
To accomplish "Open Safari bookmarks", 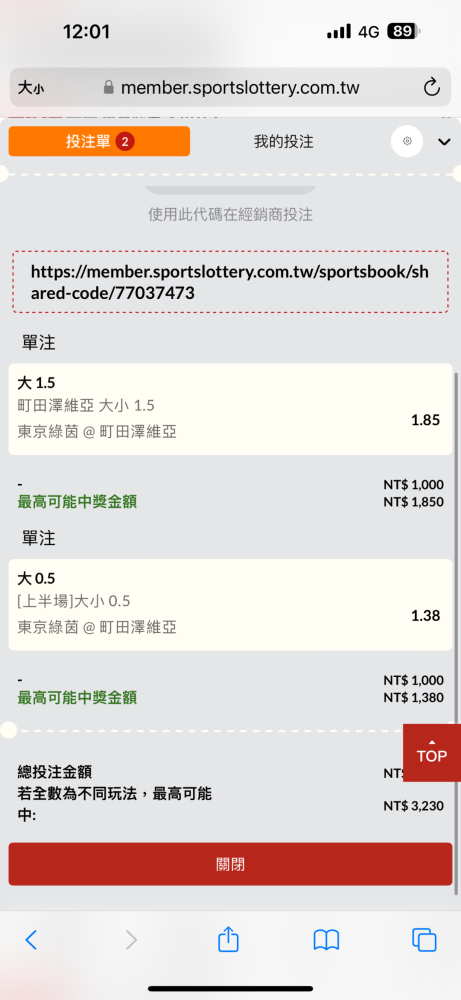I will pos(326,940).
